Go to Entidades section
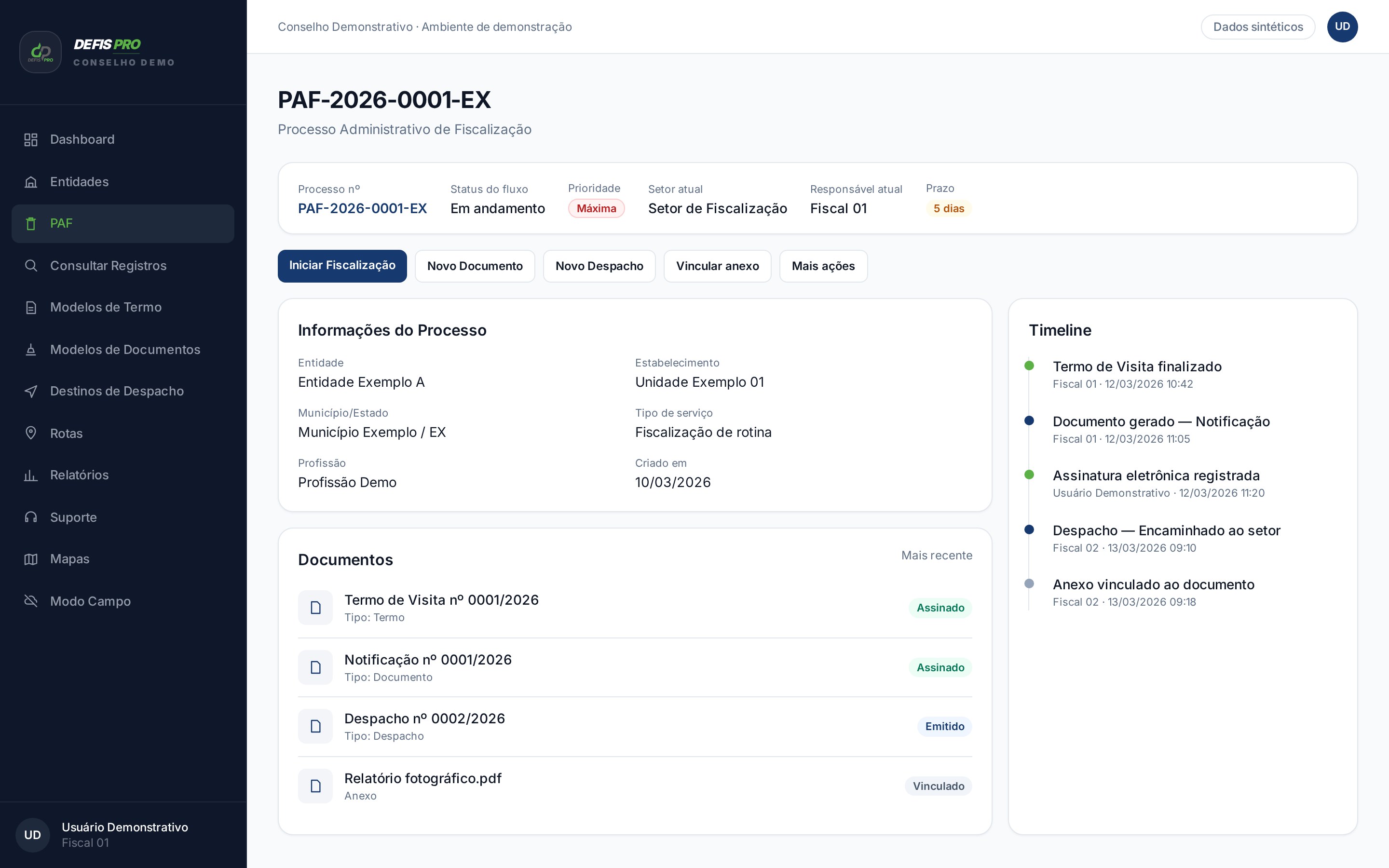 [x=123, y=182]
